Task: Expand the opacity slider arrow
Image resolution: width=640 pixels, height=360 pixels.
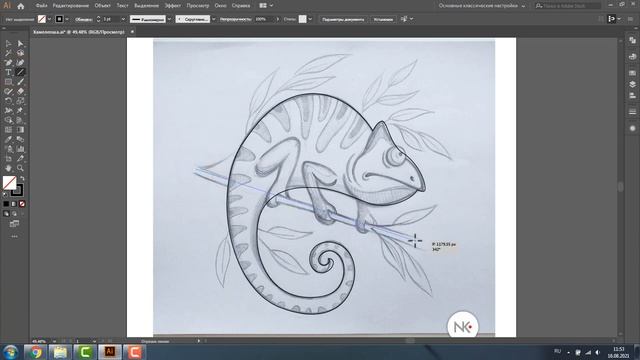Action: pos(278,19)
